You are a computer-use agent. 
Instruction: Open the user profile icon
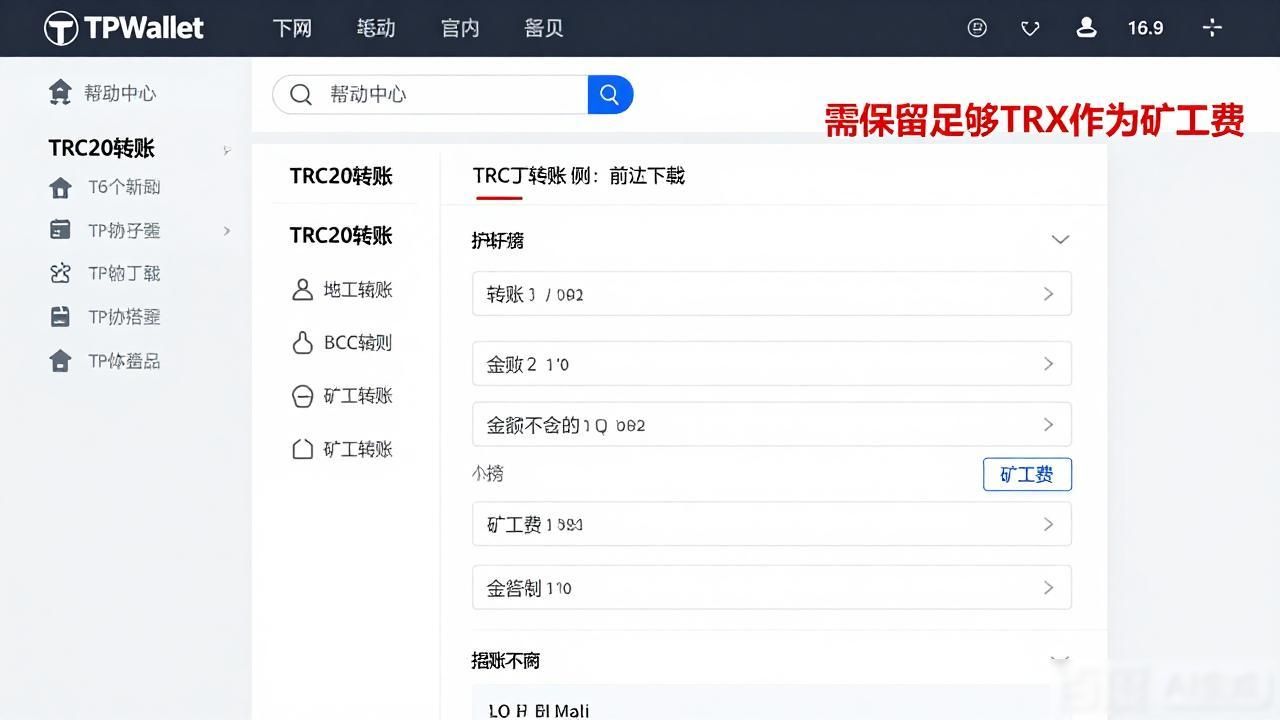1086,28
